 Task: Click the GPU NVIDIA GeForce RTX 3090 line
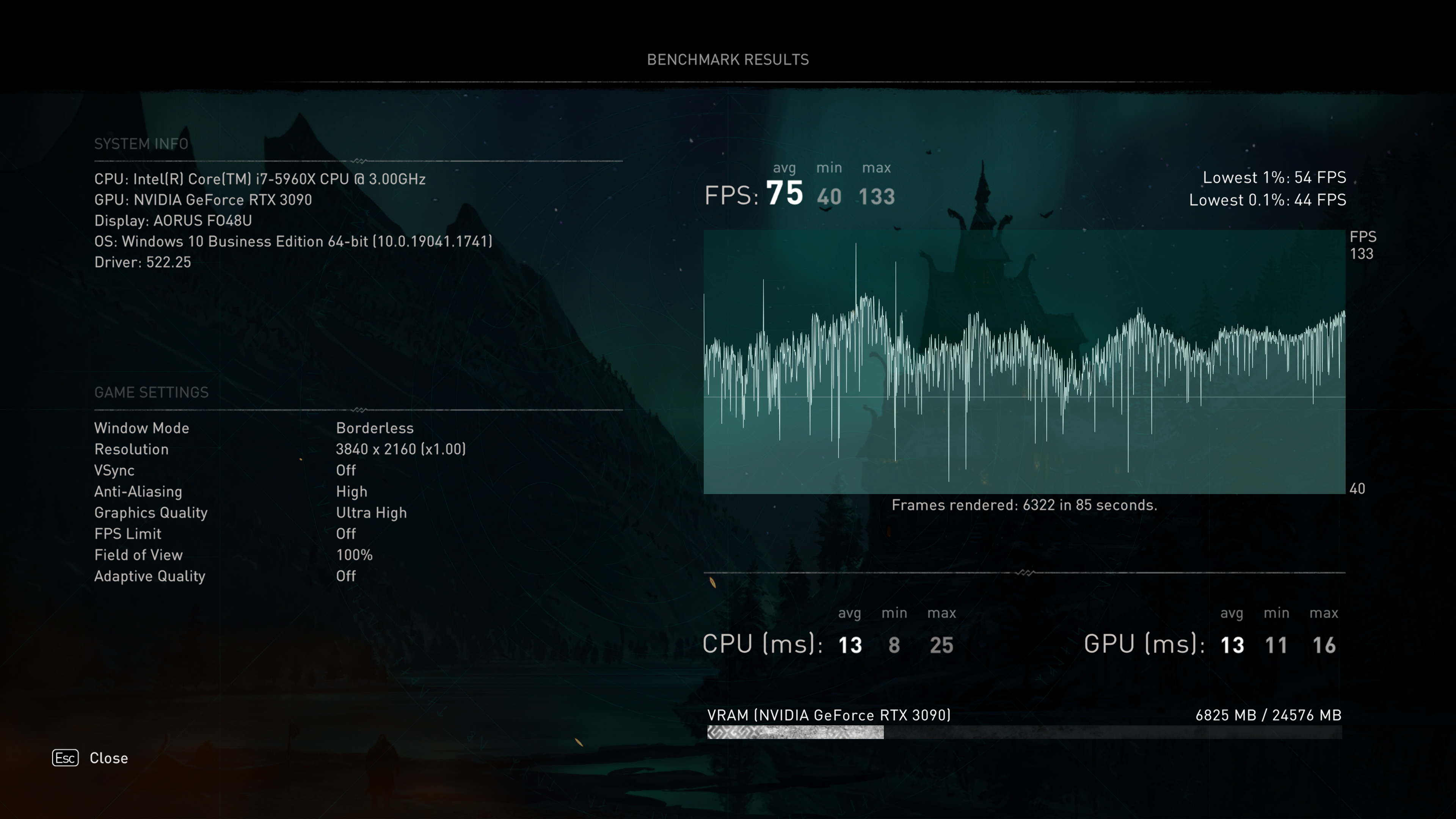pos(203,200)
